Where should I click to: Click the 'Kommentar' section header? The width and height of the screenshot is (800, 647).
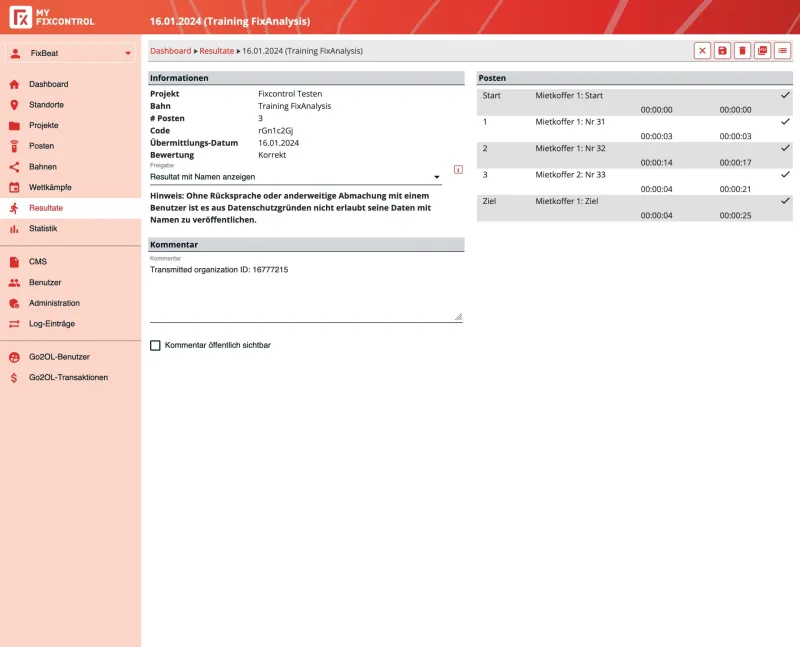(x=306, y=244)
